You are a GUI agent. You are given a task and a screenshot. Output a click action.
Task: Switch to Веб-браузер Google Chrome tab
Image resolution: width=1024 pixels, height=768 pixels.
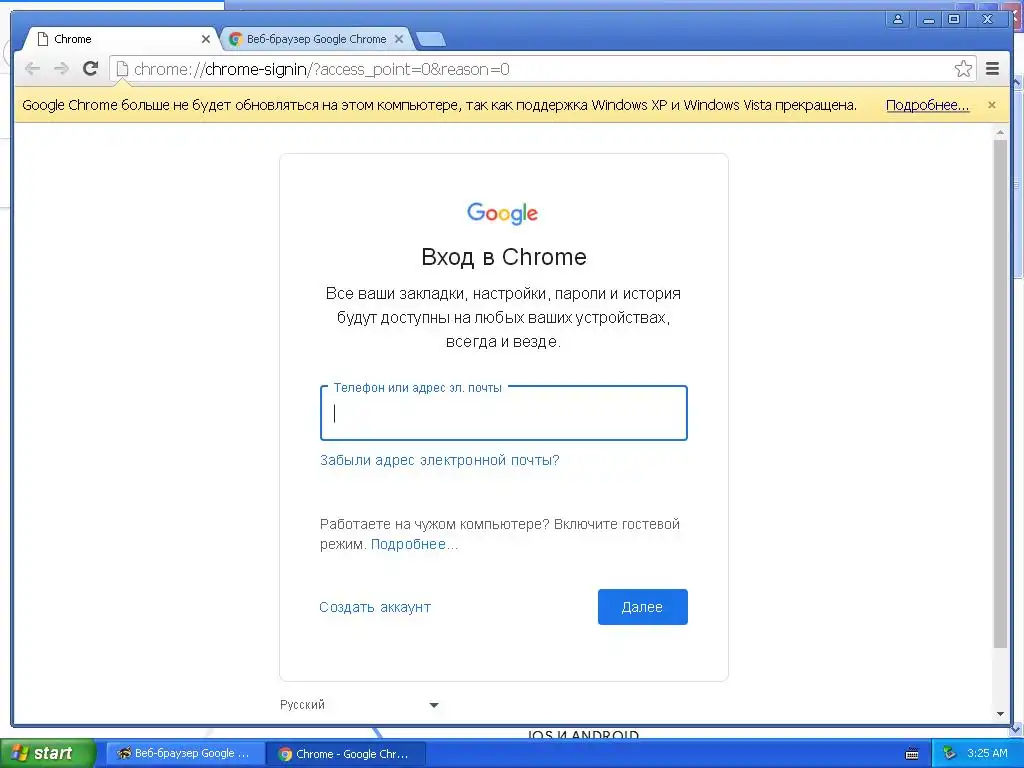coord(315,39)
